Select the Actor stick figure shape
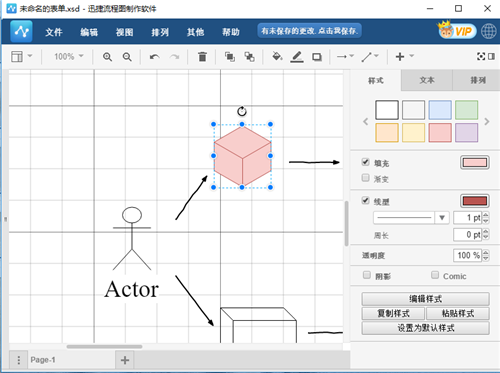The image size is (500, 373). (x=132, y=238)
